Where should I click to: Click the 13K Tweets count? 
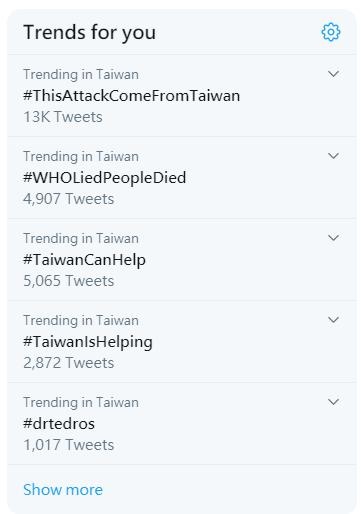(63, 117)
